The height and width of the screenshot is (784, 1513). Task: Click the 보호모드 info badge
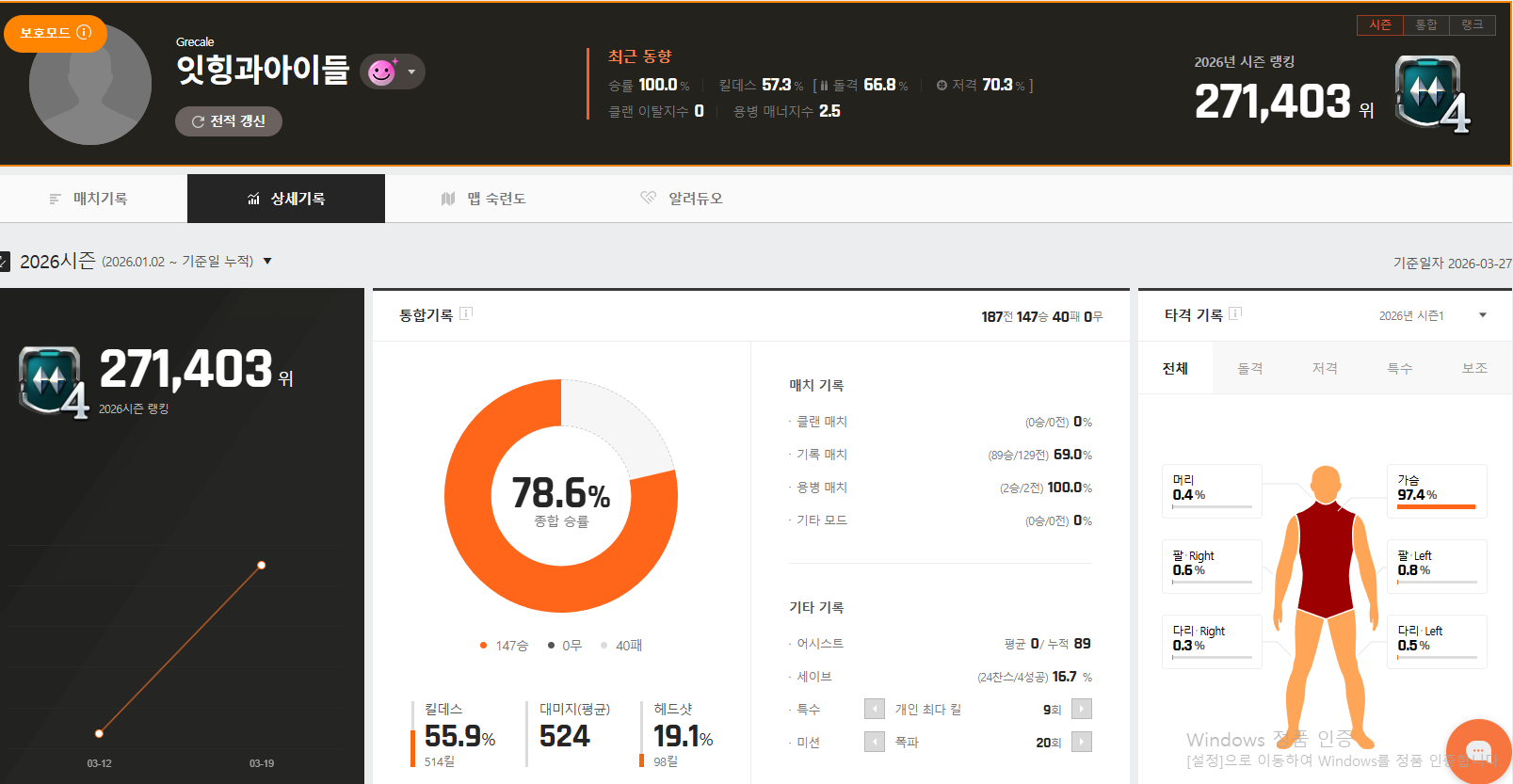pyautogui.click(x=56, y=33)
